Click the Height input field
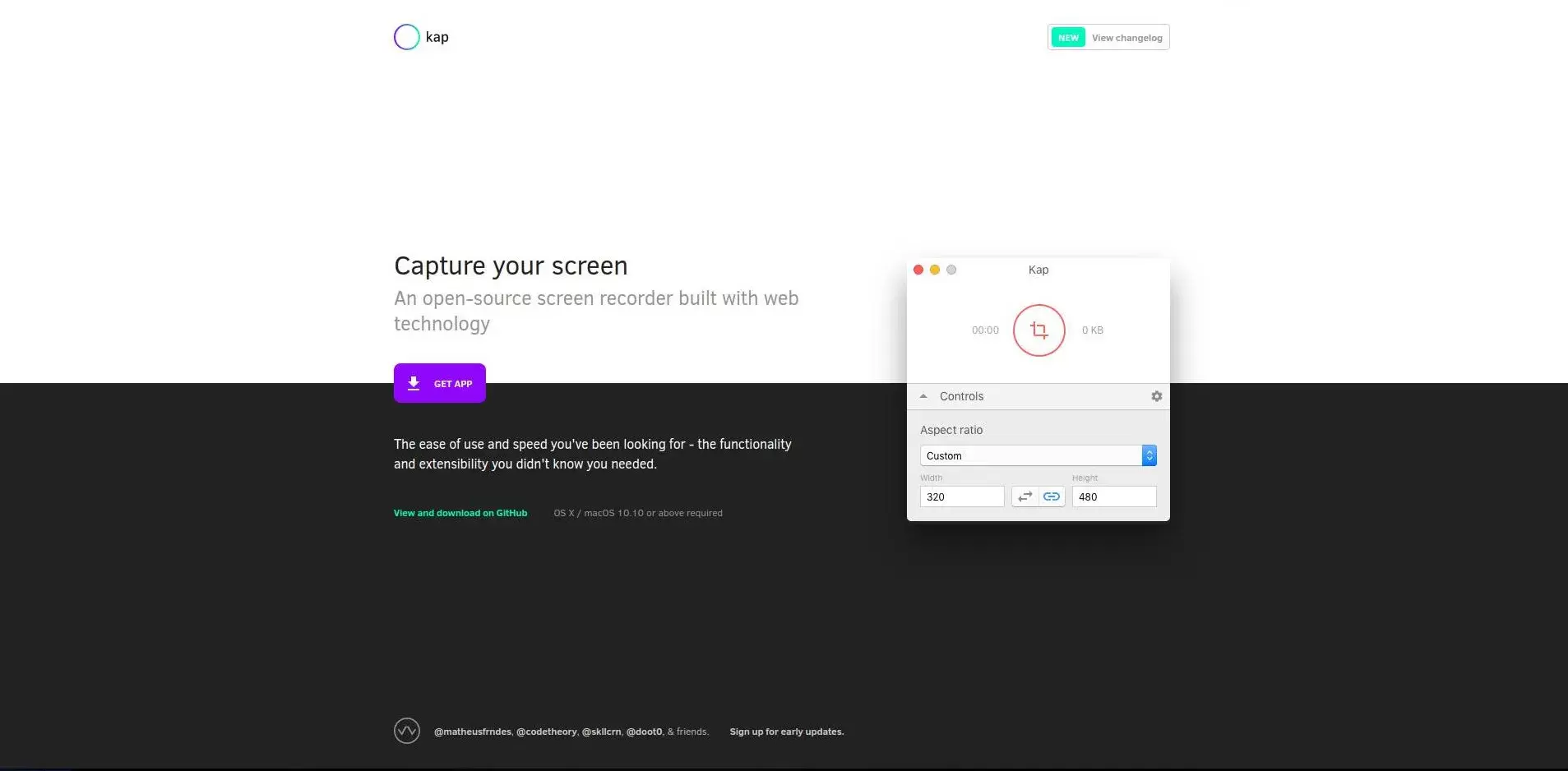Viewport: 1568px width, 771px height. tap(1113, 496)
